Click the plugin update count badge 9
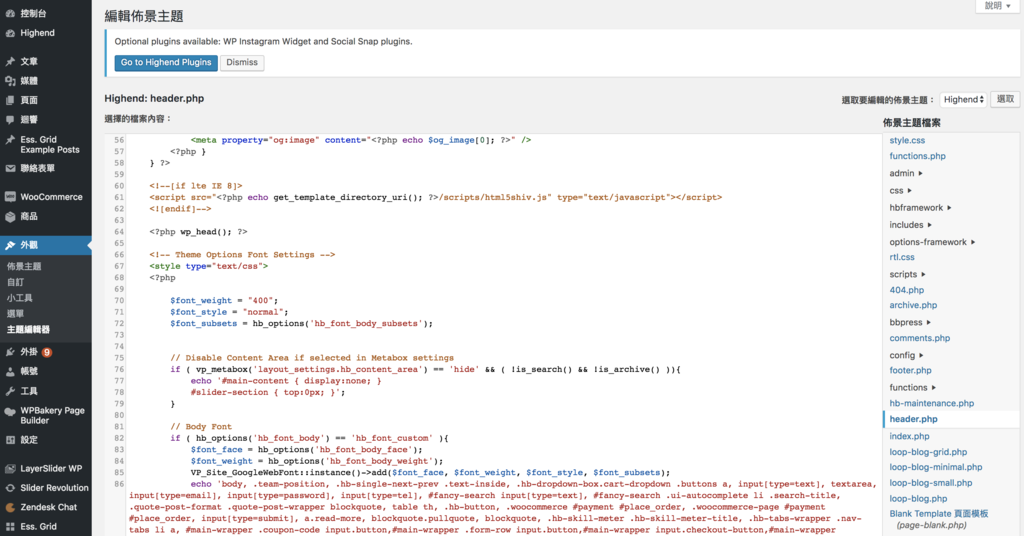The height and width of the screenshot is (536, 1024). pos(47,353)
